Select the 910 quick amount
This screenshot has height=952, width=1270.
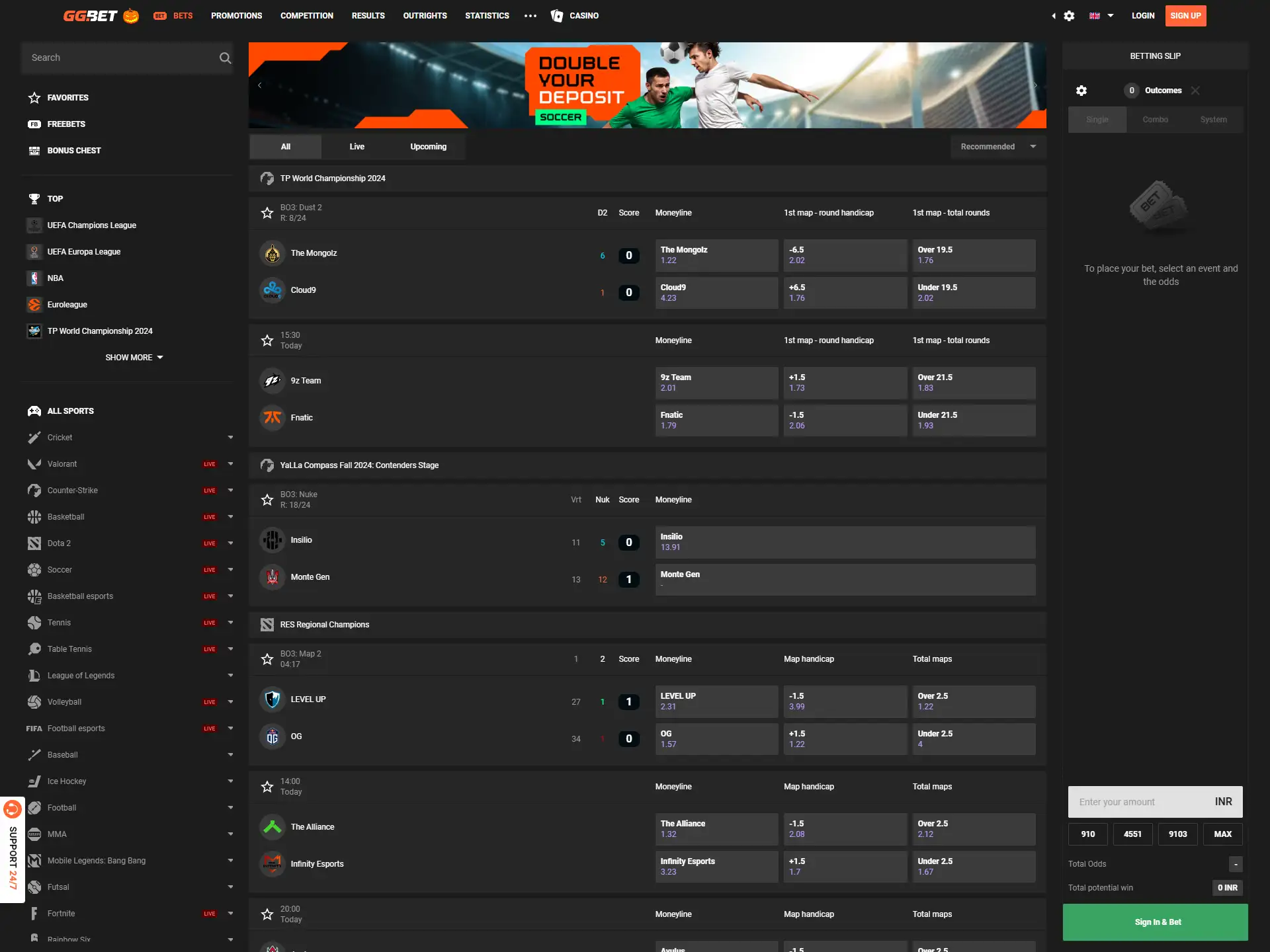pos(1087,834)
